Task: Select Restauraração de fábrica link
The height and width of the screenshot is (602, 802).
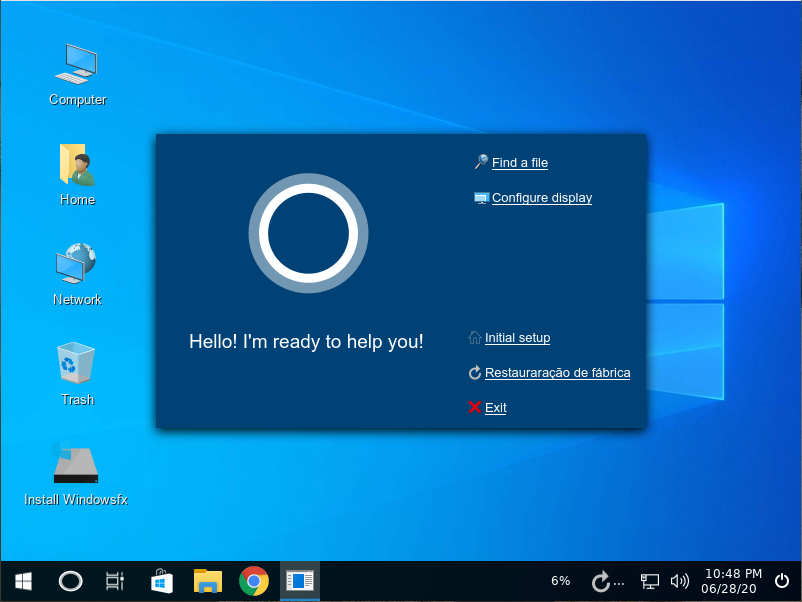Action: click(x=557, y=373)
